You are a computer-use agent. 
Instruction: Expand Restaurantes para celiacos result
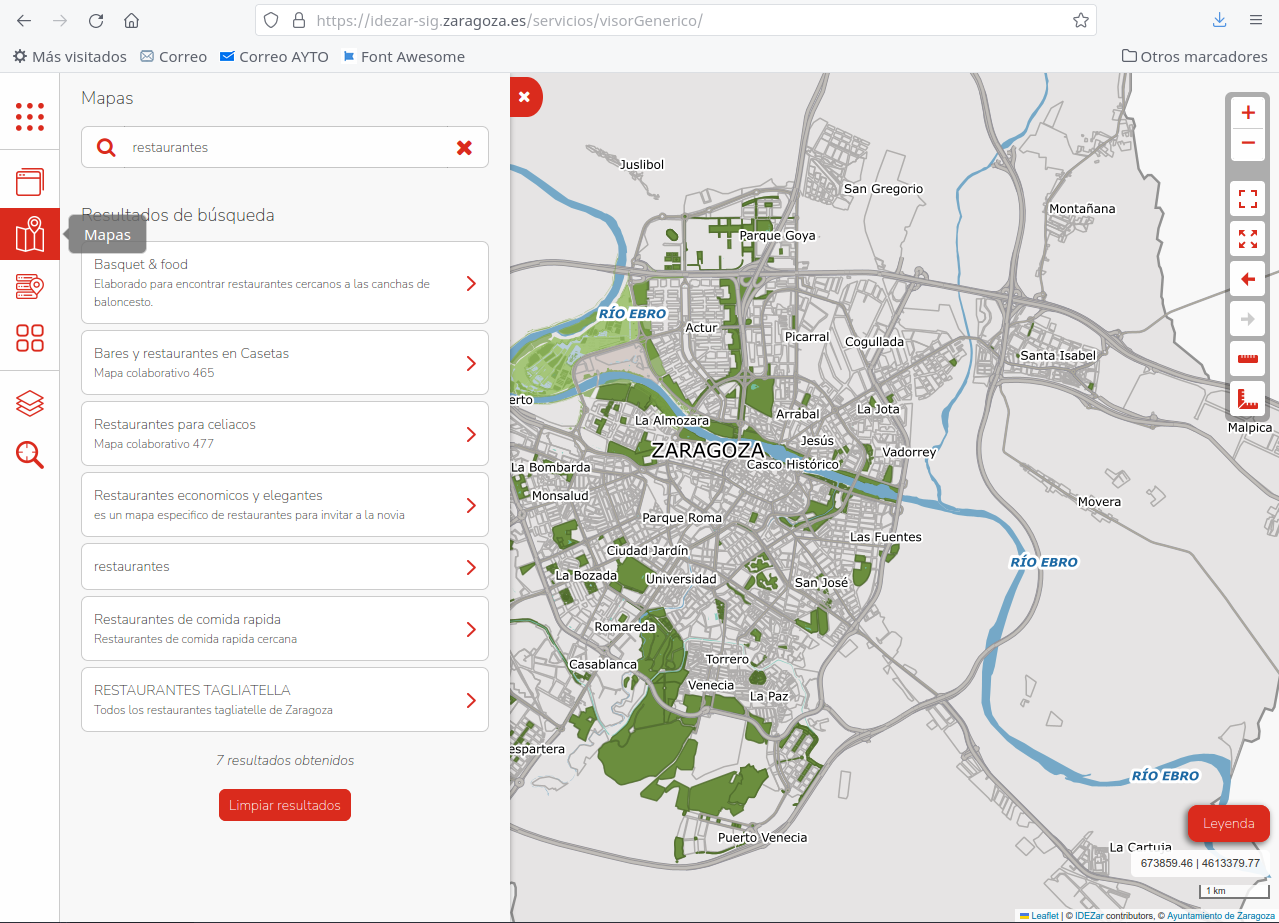pos(471,434)
